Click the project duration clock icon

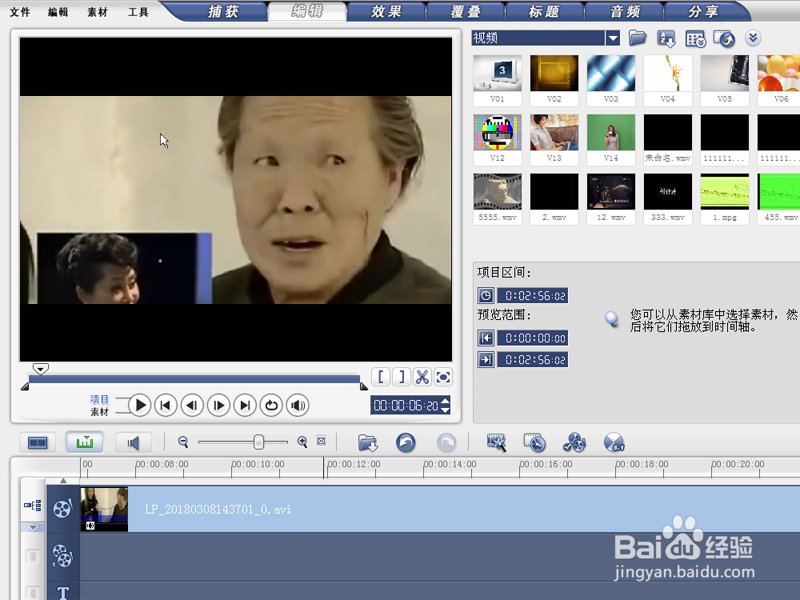[486, 295]
